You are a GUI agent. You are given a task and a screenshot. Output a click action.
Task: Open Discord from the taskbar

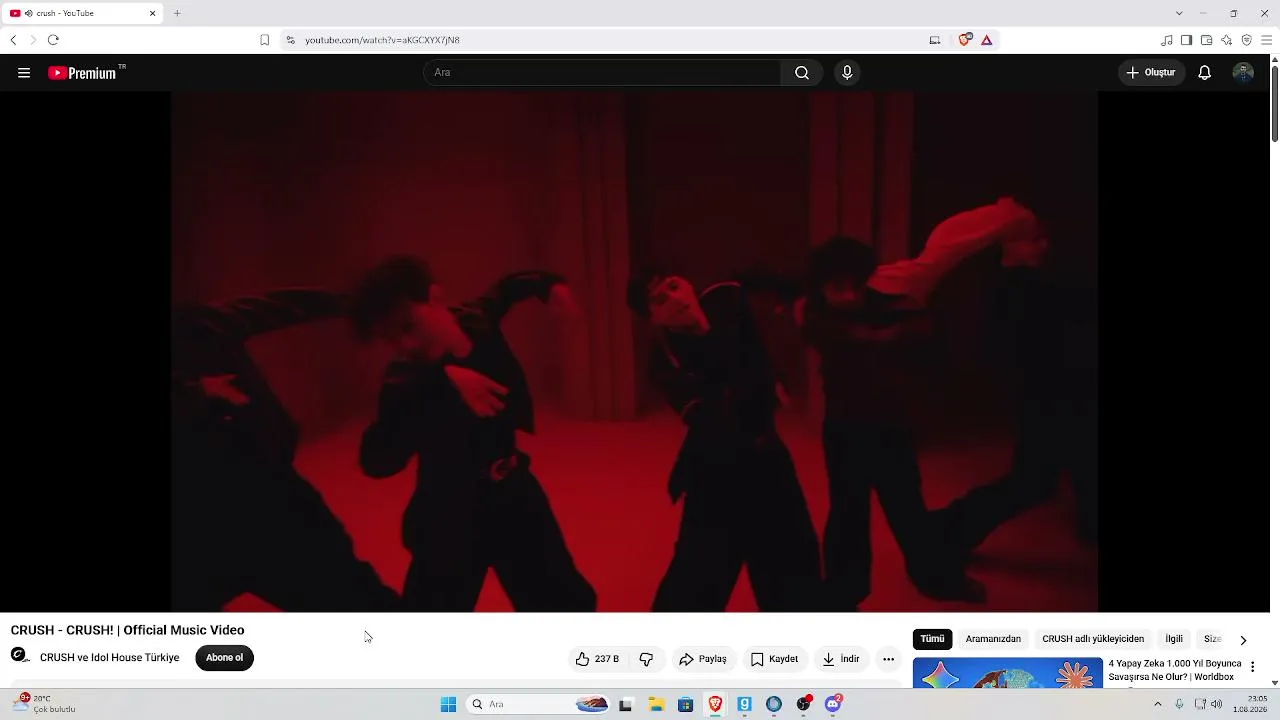[833, 704]
